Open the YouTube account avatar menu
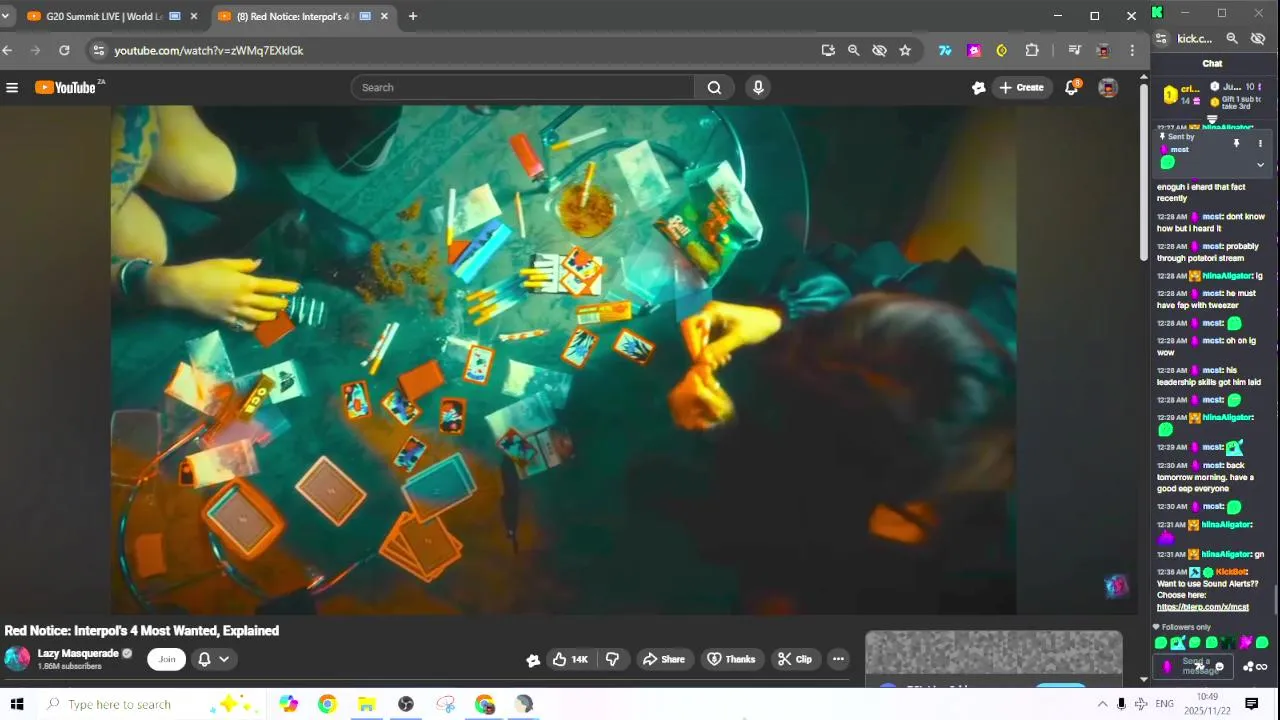The width and height of the screenshot is (1280, 720). coord(1108,88)
